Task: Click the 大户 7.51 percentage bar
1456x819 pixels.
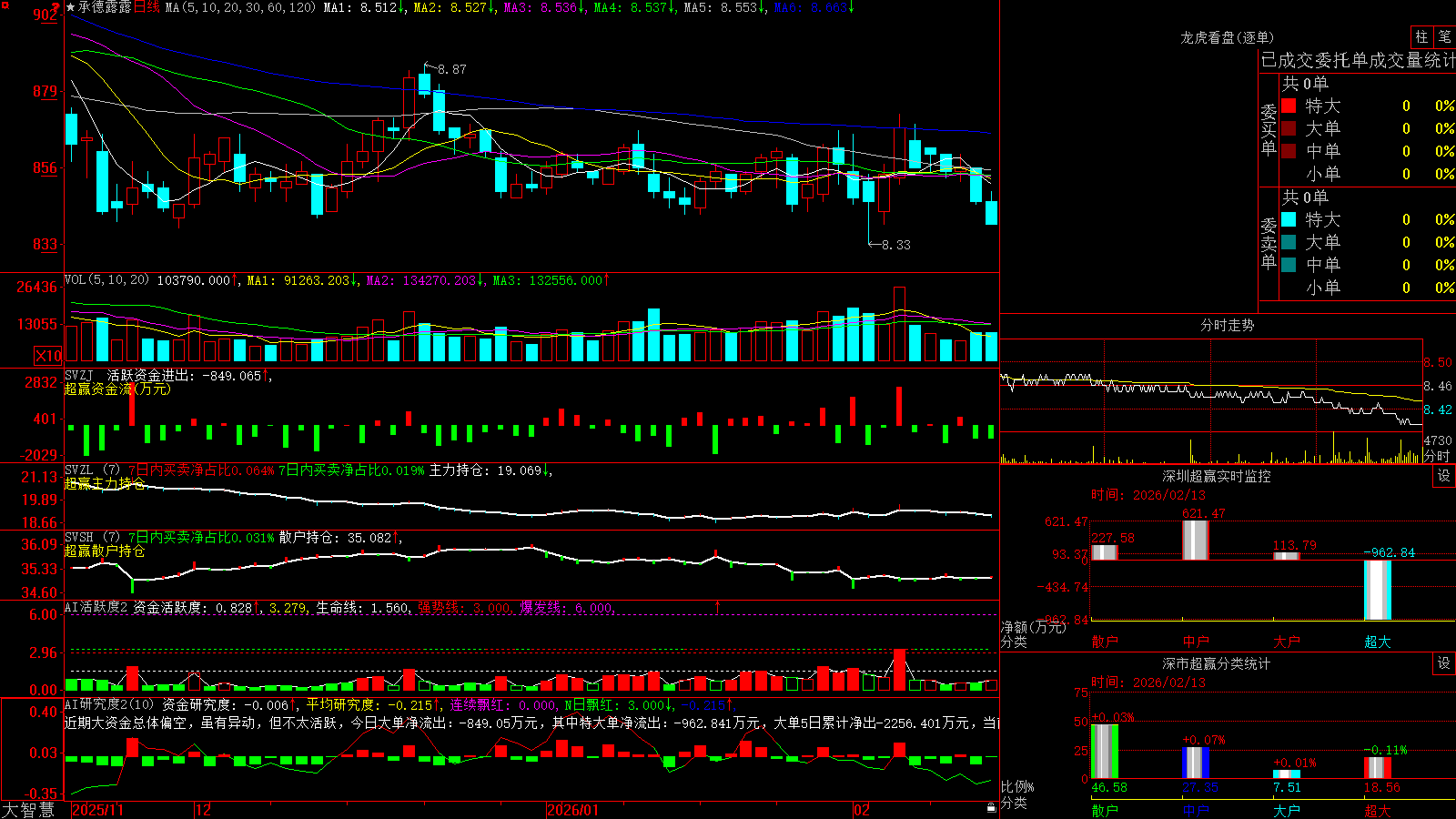Action: tap(1287, 774)
